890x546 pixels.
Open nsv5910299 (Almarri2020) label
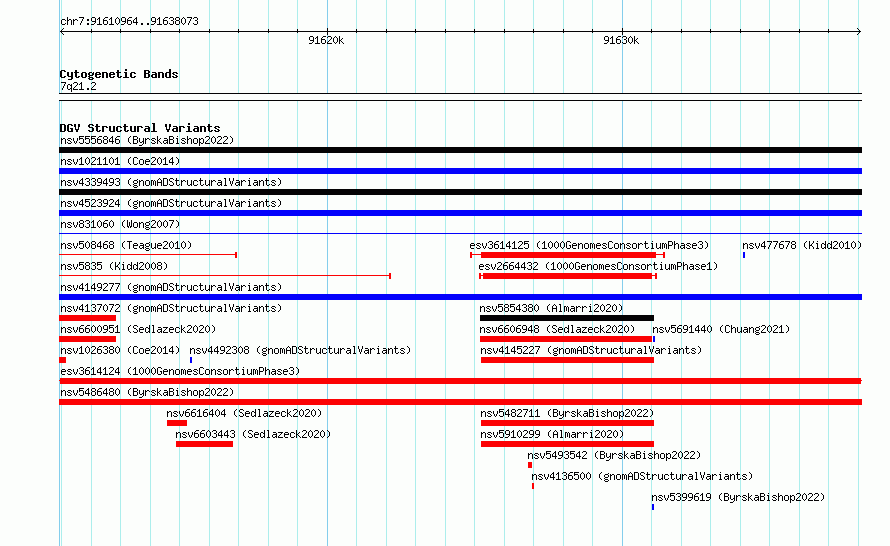tap(552, 434)
